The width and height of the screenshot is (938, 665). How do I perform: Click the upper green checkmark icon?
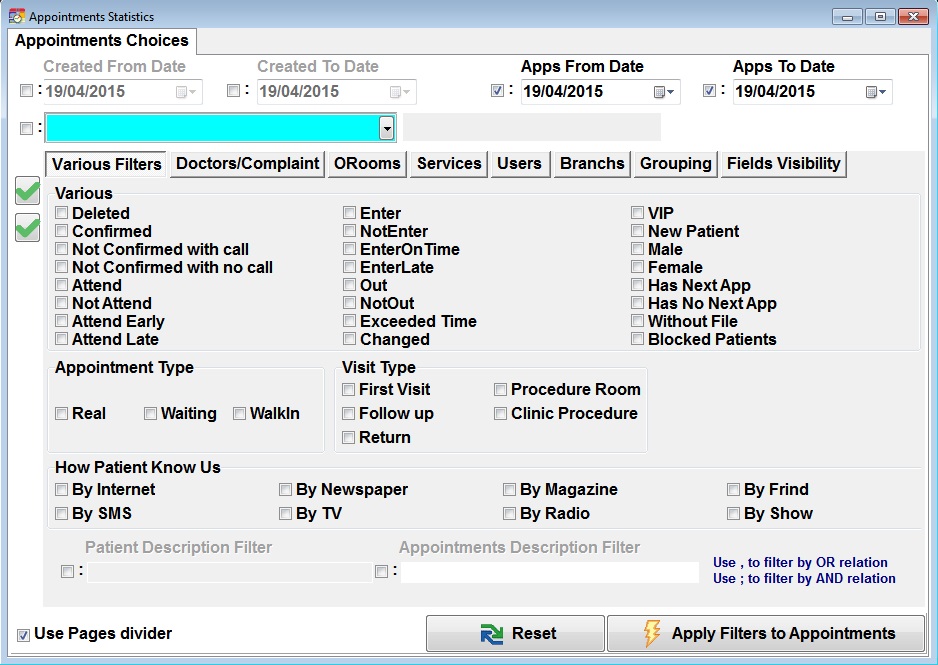(x=28, y=192)
